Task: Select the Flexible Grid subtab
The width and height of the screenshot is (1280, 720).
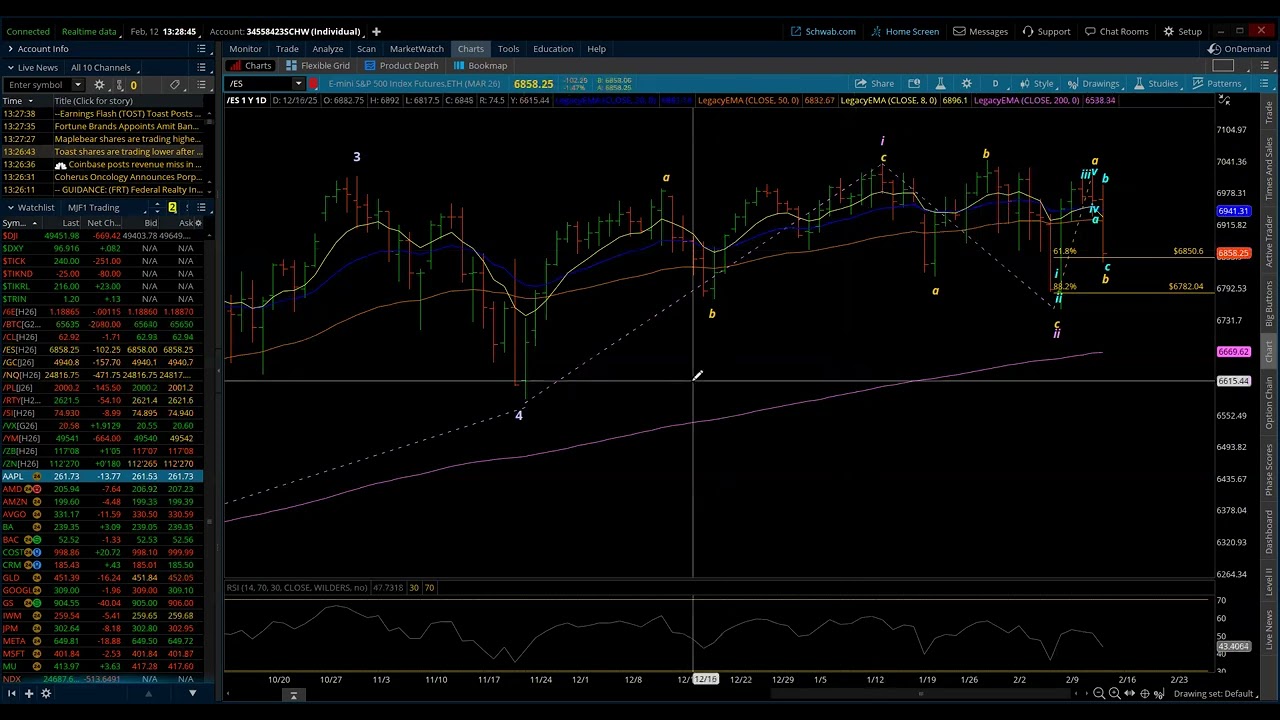Action: [317, 66]
